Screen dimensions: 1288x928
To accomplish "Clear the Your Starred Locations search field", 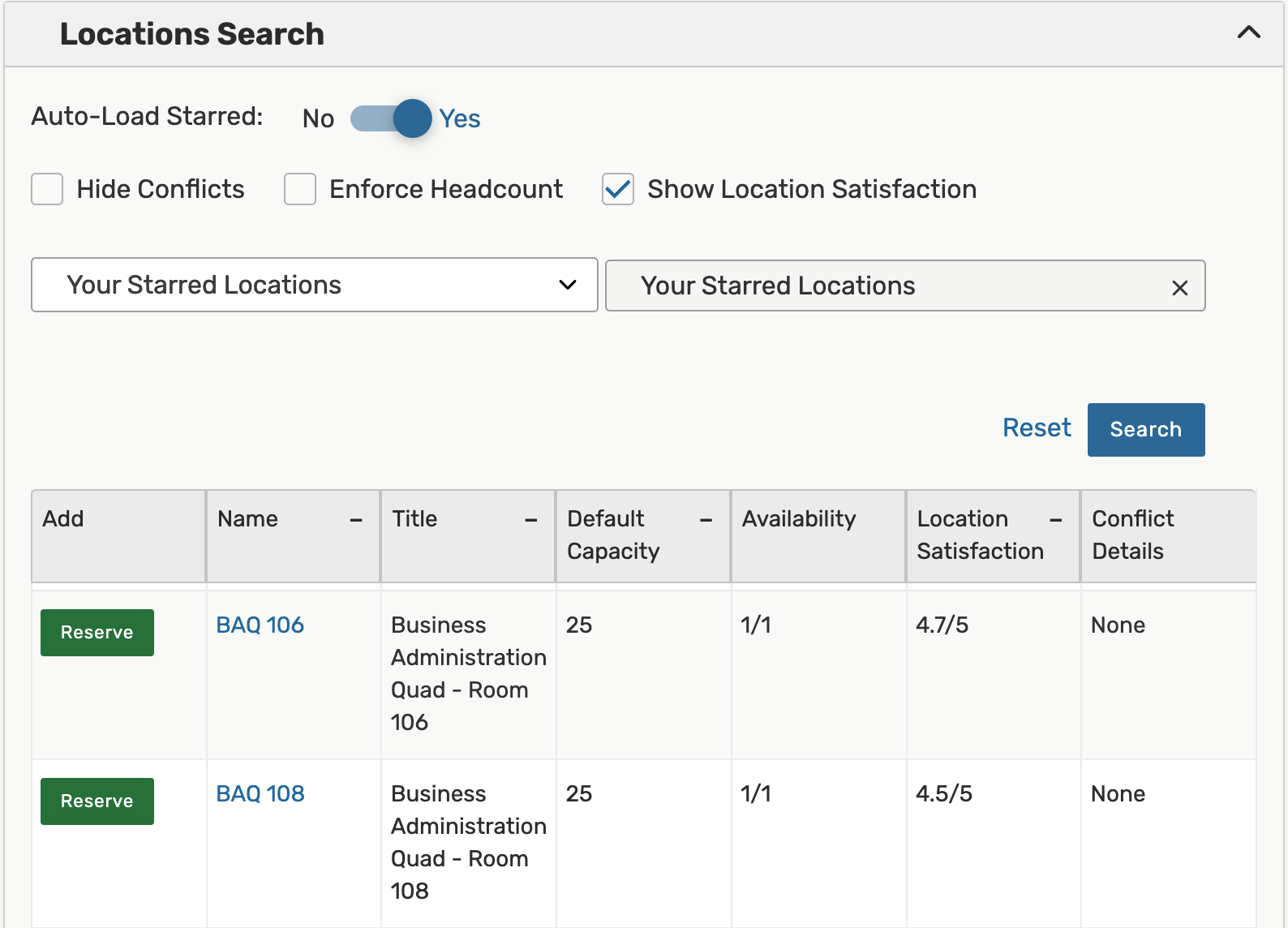I will [1179, 287].
